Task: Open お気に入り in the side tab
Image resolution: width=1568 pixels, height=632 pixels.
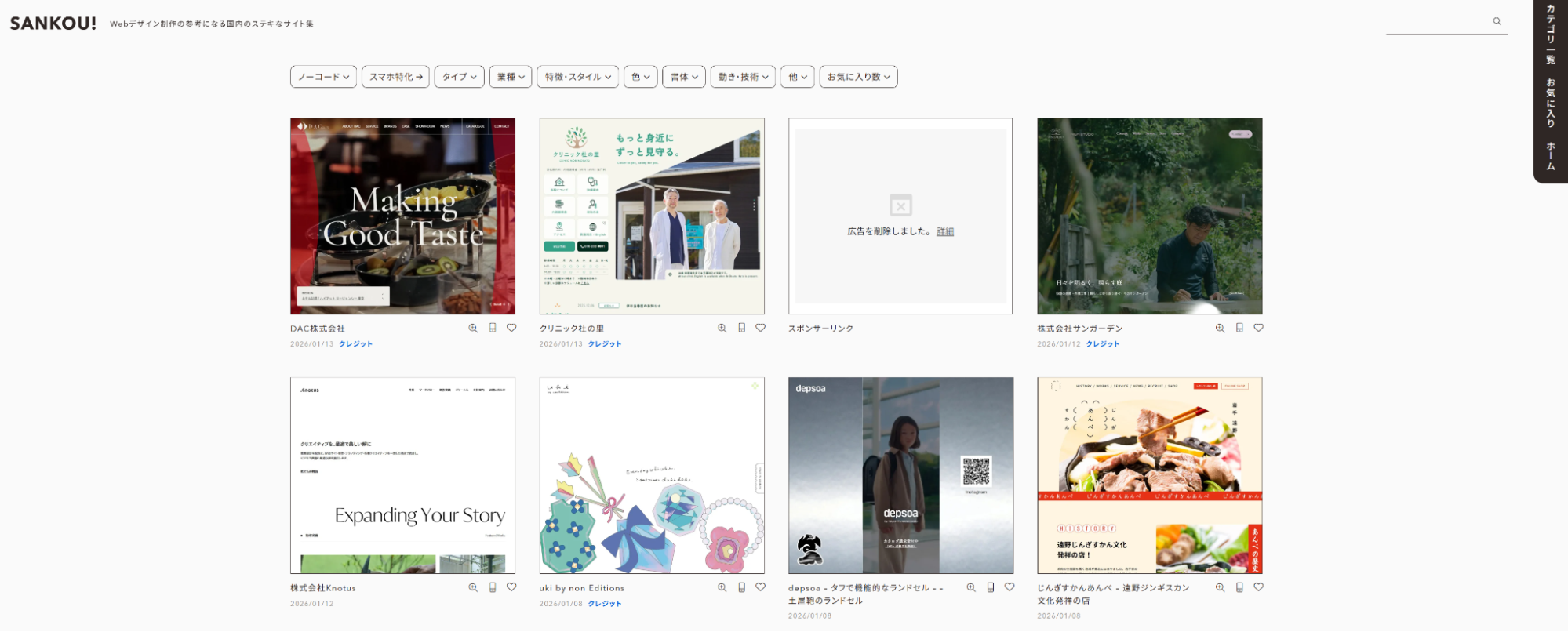Action: (1551, 103)
